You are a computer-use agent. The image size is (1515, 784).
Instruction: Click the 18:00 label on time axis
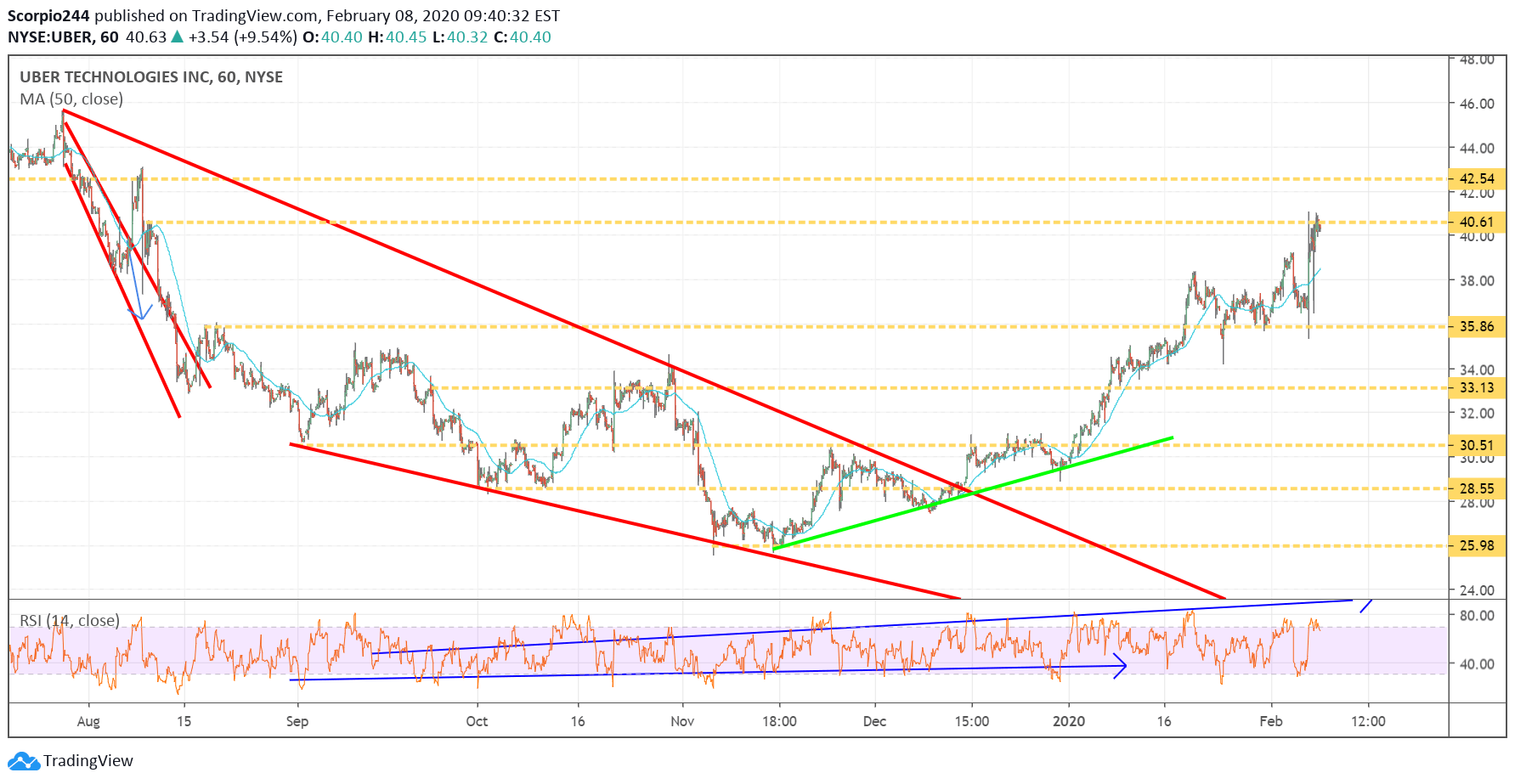pos(779,721)
